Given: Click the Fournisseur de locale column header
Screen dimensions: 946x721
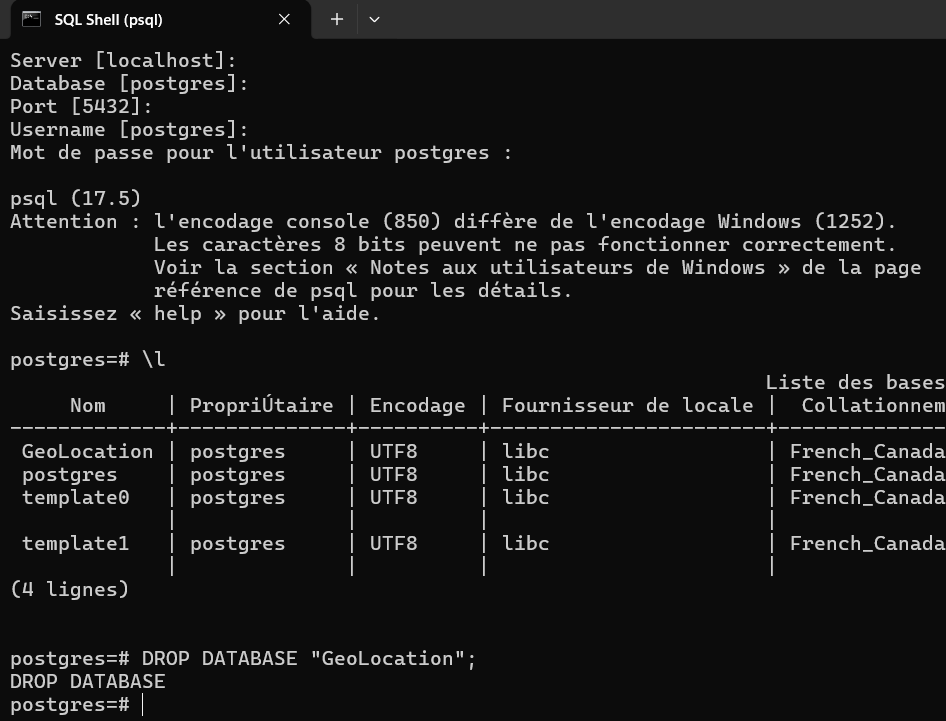Looking at the screenshot, I should (x=627, y=406).
